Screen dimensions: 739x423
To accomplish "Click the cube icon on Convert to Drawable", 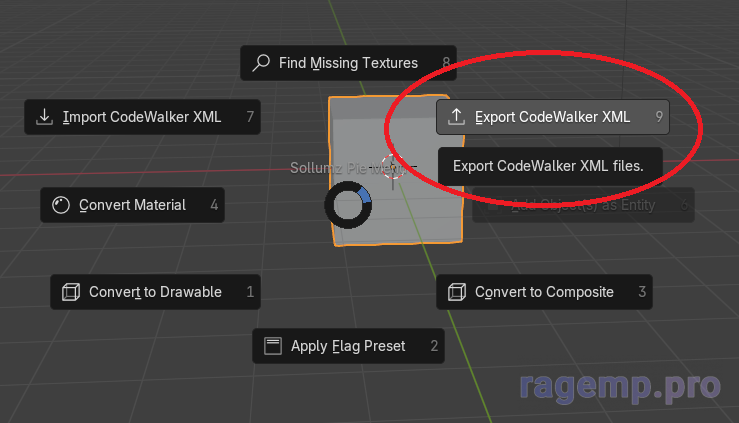I will pyautogui.click(x=71, y=293).
